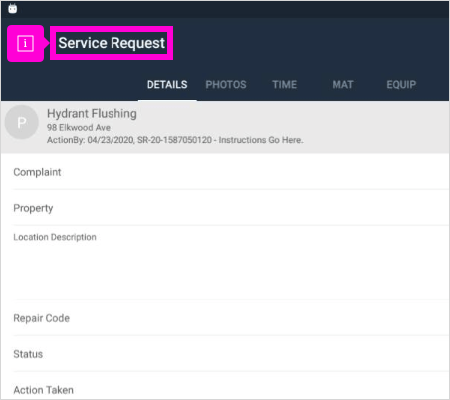Click the Android icon in status bar

(x=13, y=9)
